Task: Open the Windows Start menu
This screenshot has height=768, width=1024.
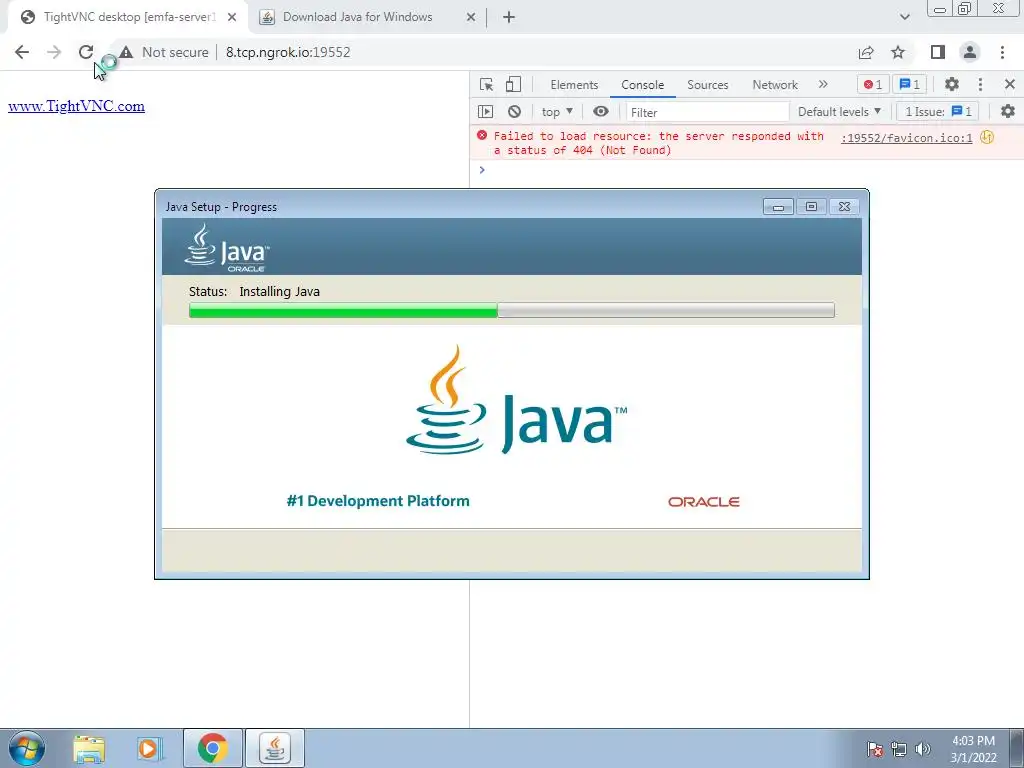Action: tap(27, 748)
